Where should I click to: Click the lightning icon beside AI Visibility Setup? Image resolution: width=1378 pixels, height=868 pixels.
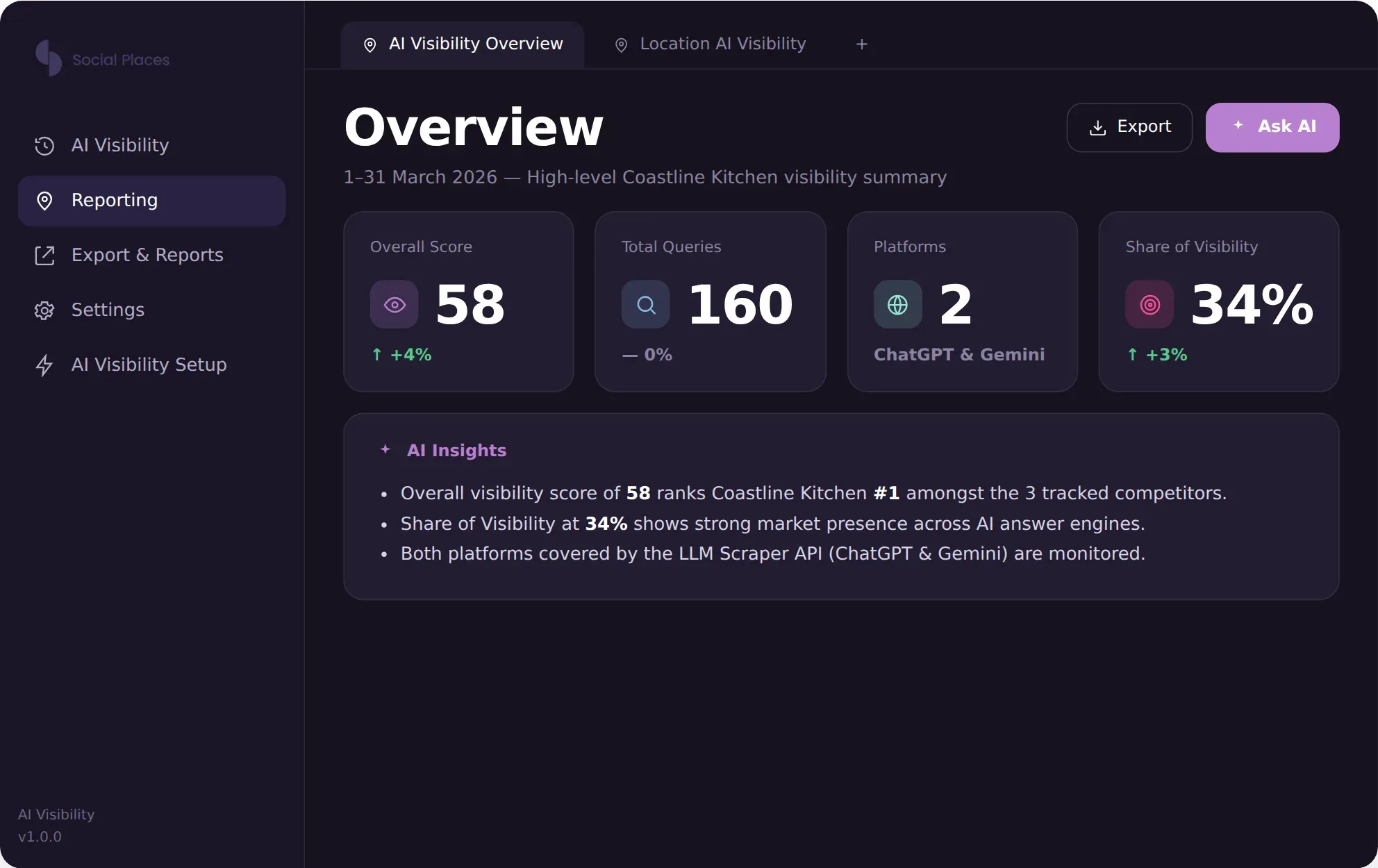[44, 365]
